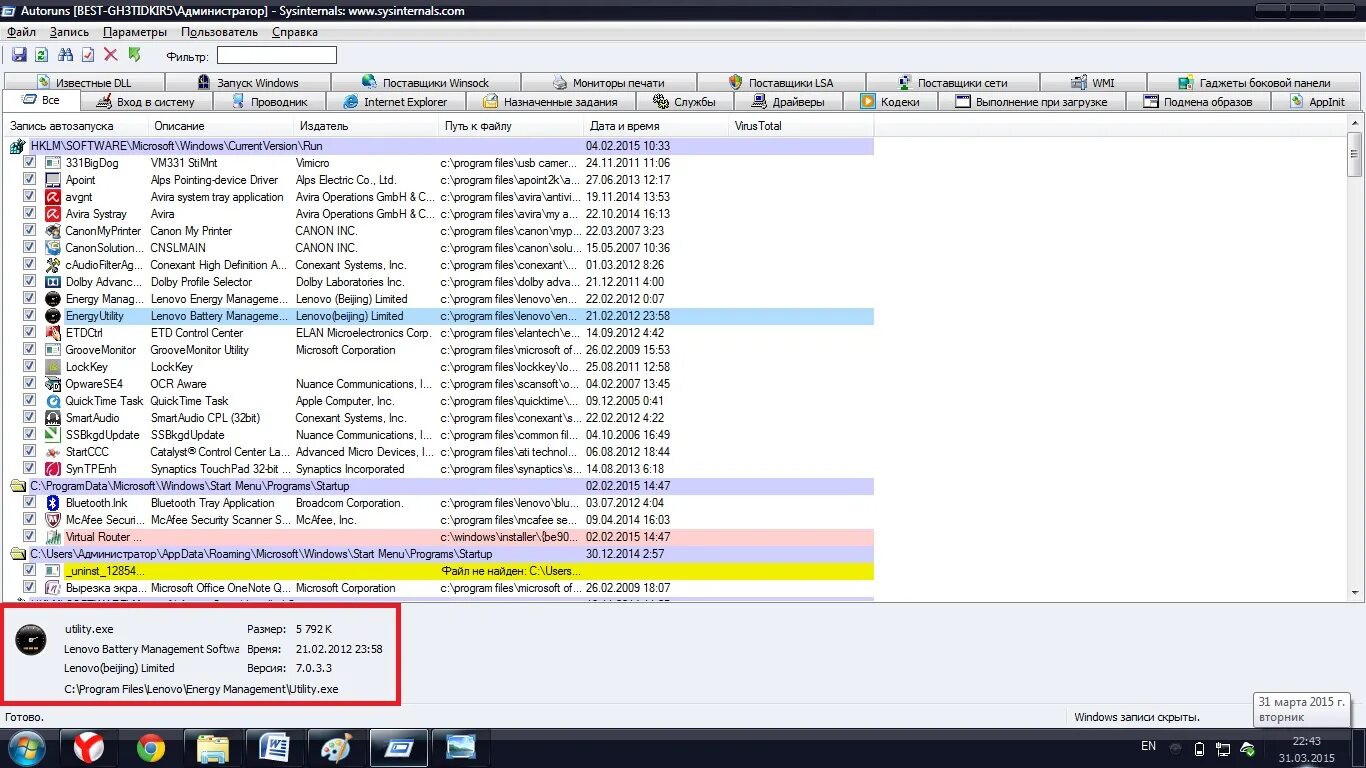Click the EN language indicator in tray
Image resolution: width=1366 pixels, height=768 pixels.
point(1148,746)
